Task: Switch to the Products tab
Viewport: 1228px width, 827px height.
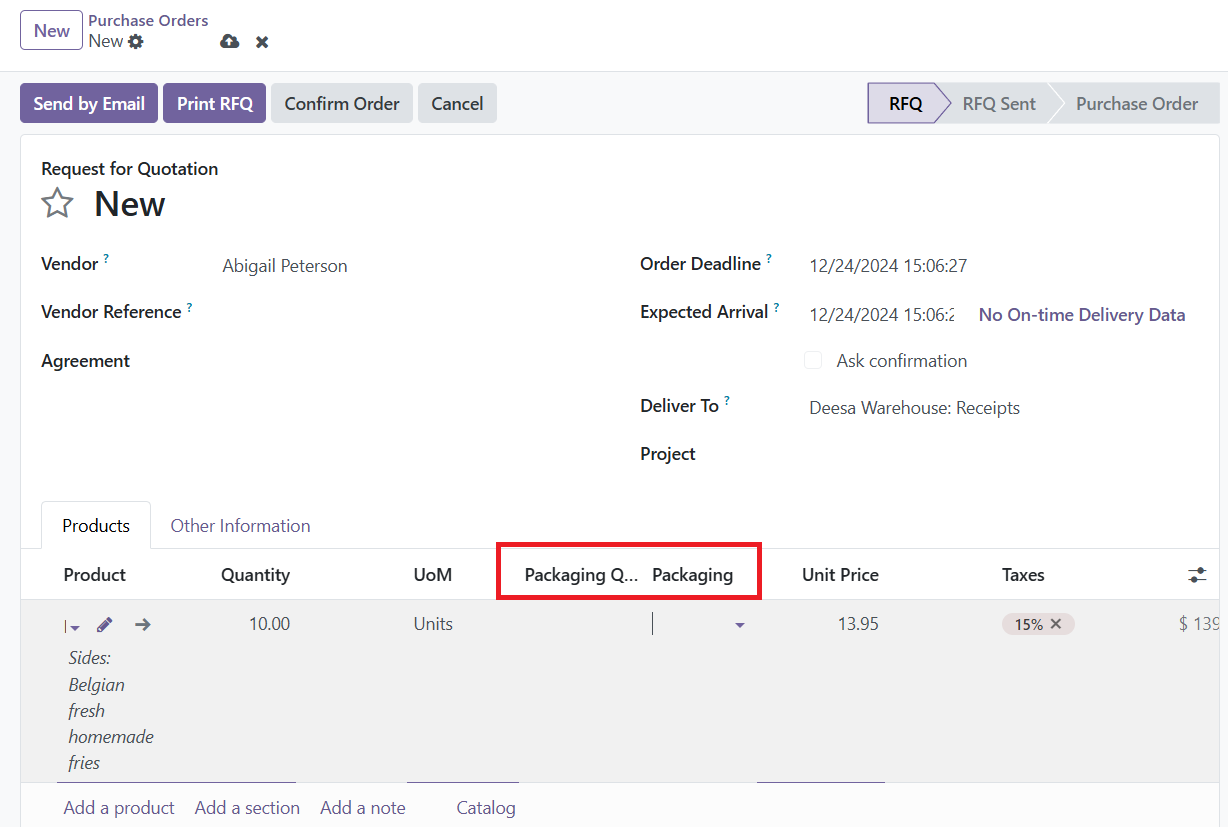Action: click(x=96, y=526)
